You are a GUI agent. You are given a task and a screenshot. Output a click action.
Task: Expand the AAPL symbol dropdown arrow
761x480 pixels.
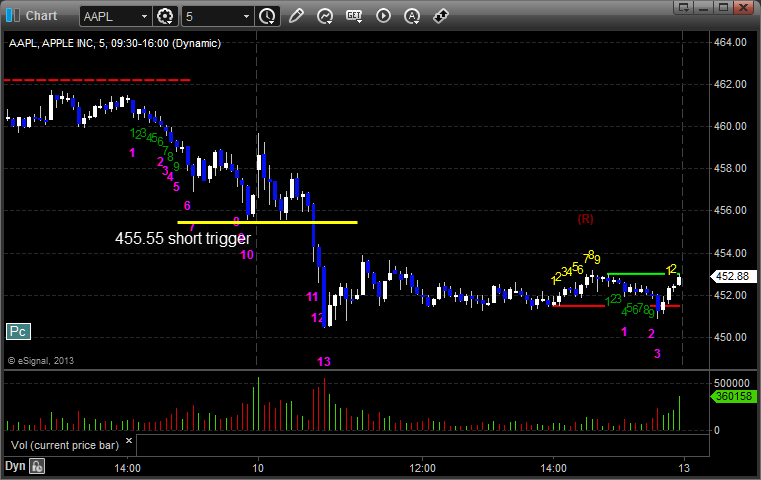144,17
